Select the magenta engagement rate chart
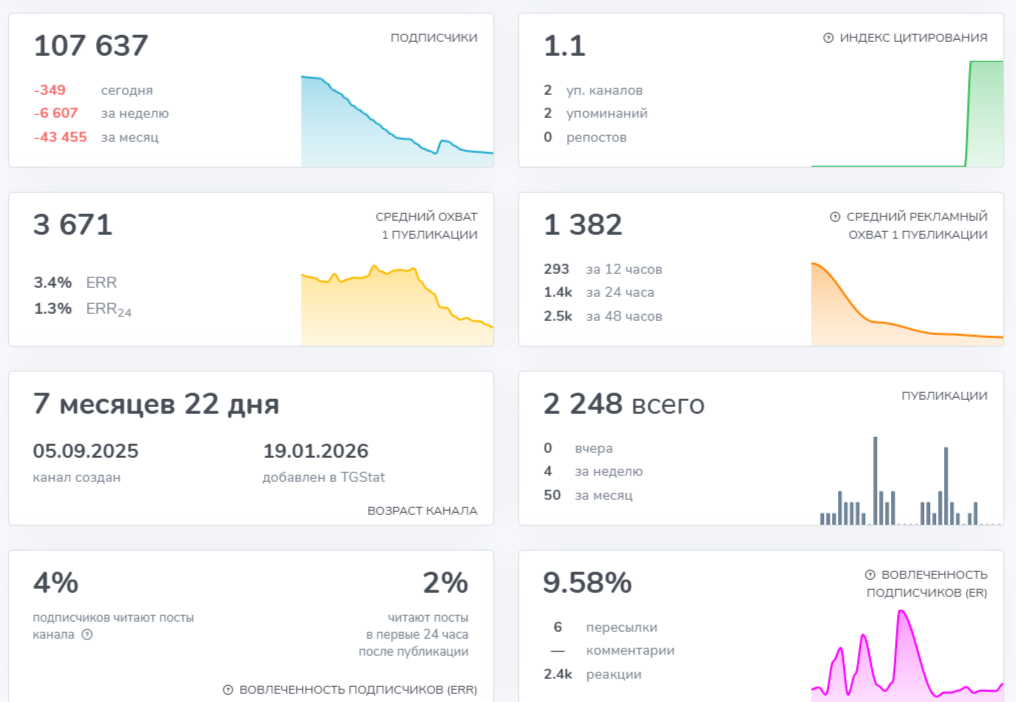The height and width of the screenshot is (702, 1016). point(905,655)
